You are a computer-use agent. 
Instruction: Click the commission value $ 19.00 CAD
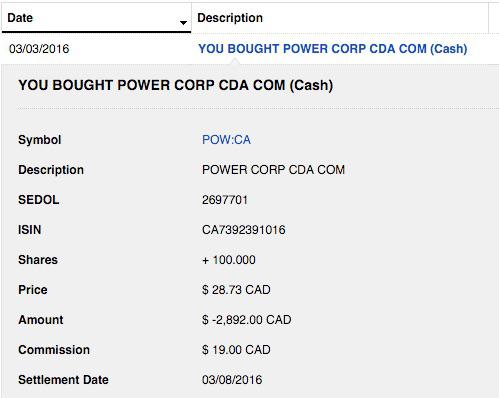[x=236, y=350]
